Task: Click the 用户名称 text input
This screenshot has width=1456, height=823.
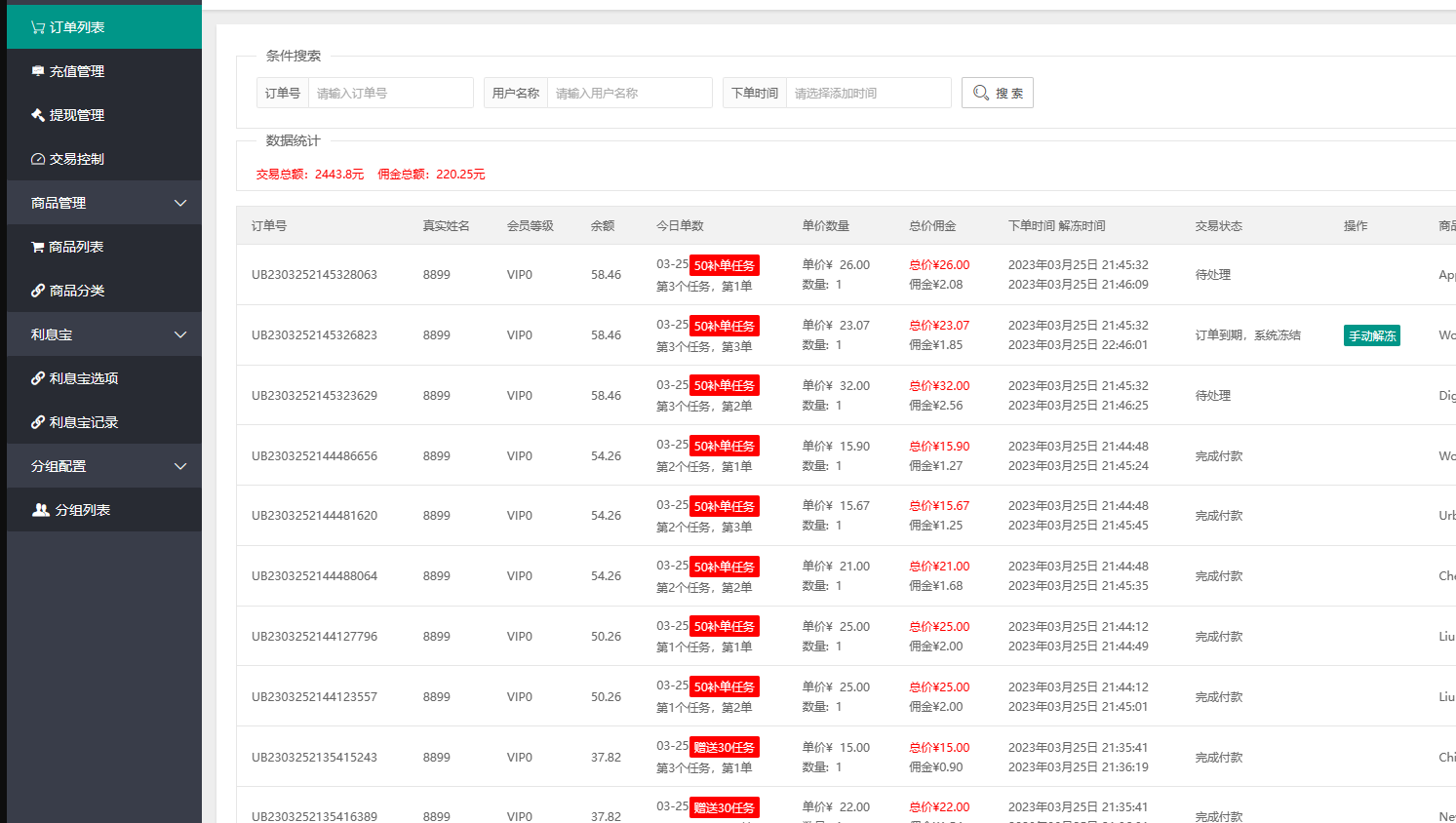Action: (x=629, y=93)
